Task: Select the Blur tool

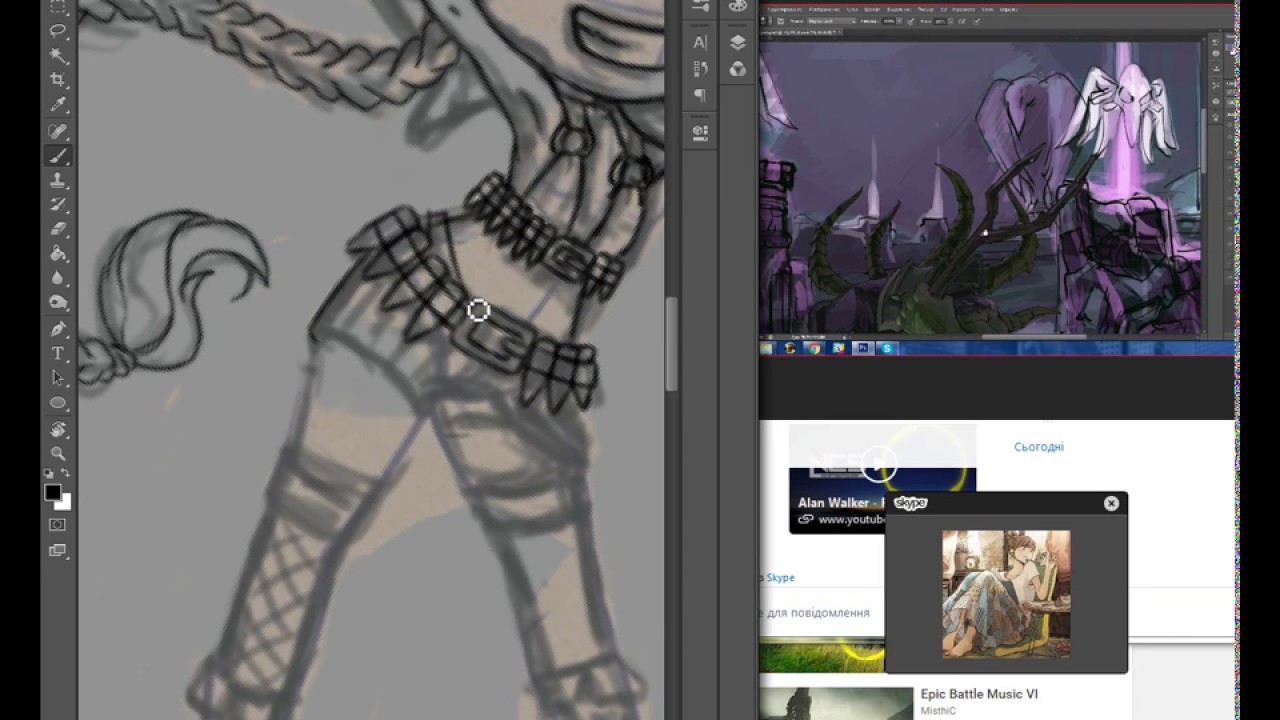Action: (x=58, y=279)
